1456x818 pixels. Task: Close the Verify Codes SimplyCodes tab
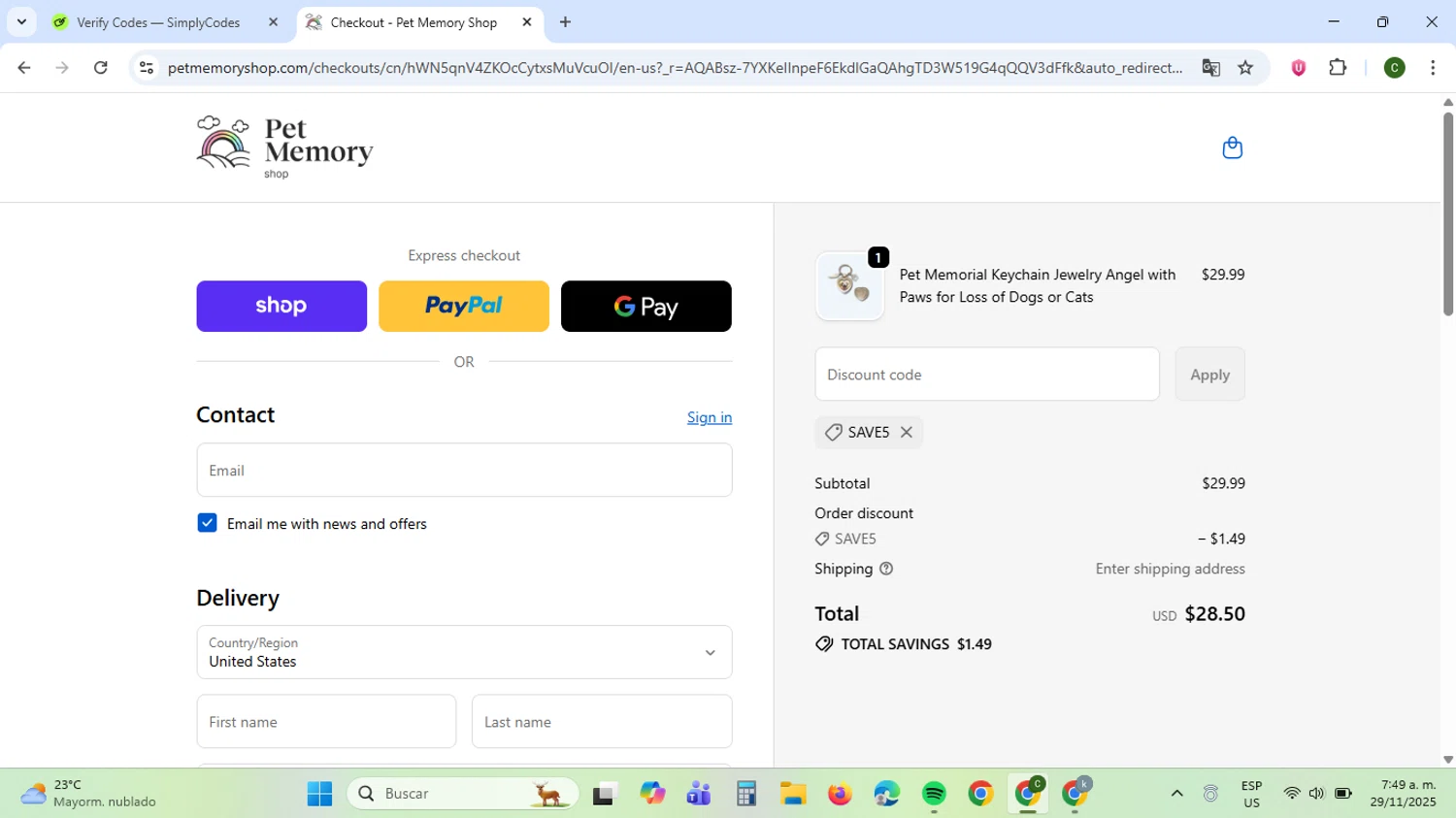point(273,22)
